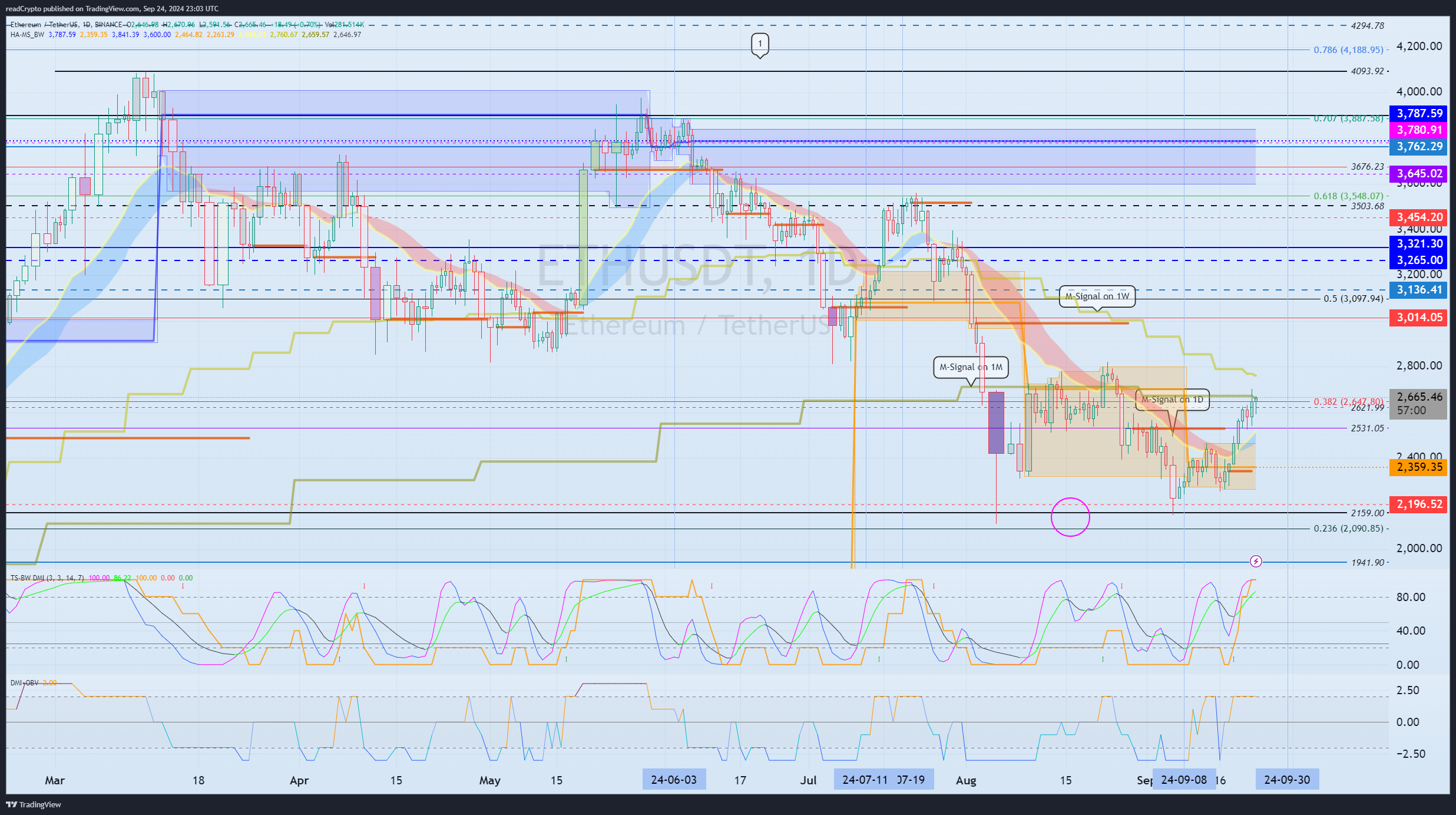
Task: Click the Mar label on time axis
Action: pos(55,780)
